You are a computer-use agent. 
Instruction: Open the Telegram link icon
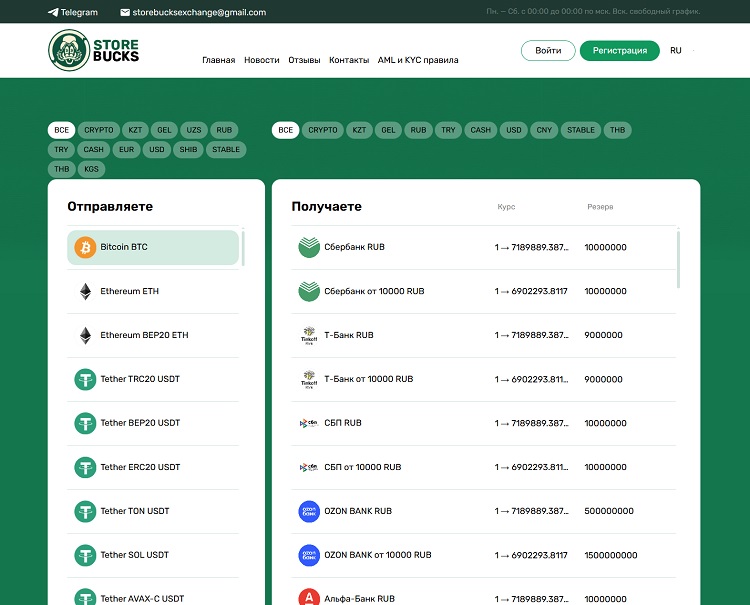[x=53, y=12]
